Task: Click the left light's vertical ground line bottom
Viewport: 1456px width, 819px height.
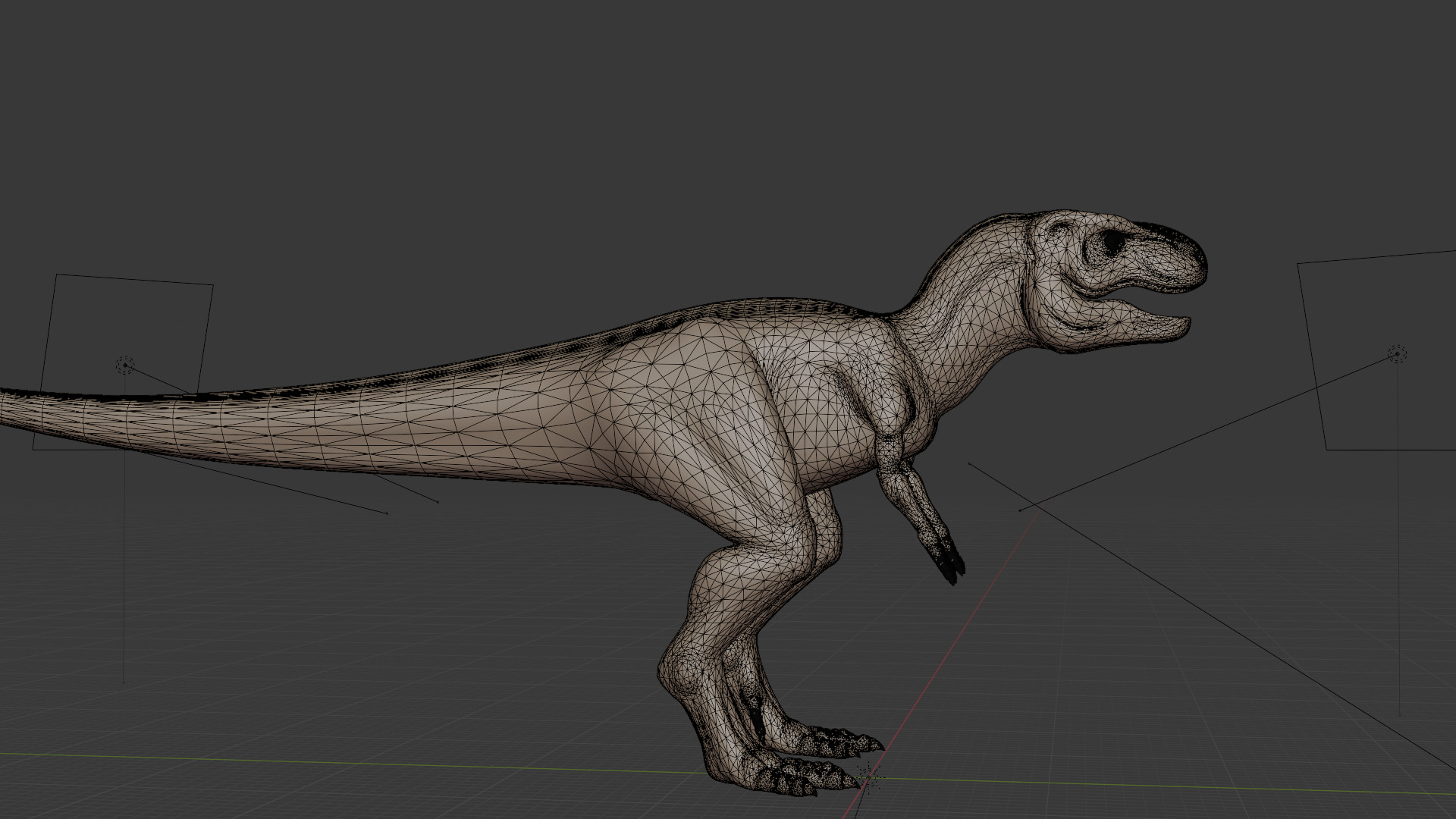Action: coord(124,682)
